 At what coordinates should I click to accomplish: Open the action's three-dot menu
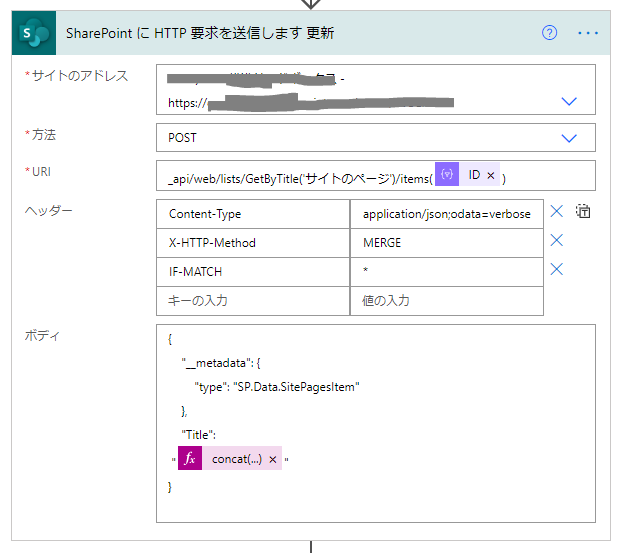pos(588,33)
